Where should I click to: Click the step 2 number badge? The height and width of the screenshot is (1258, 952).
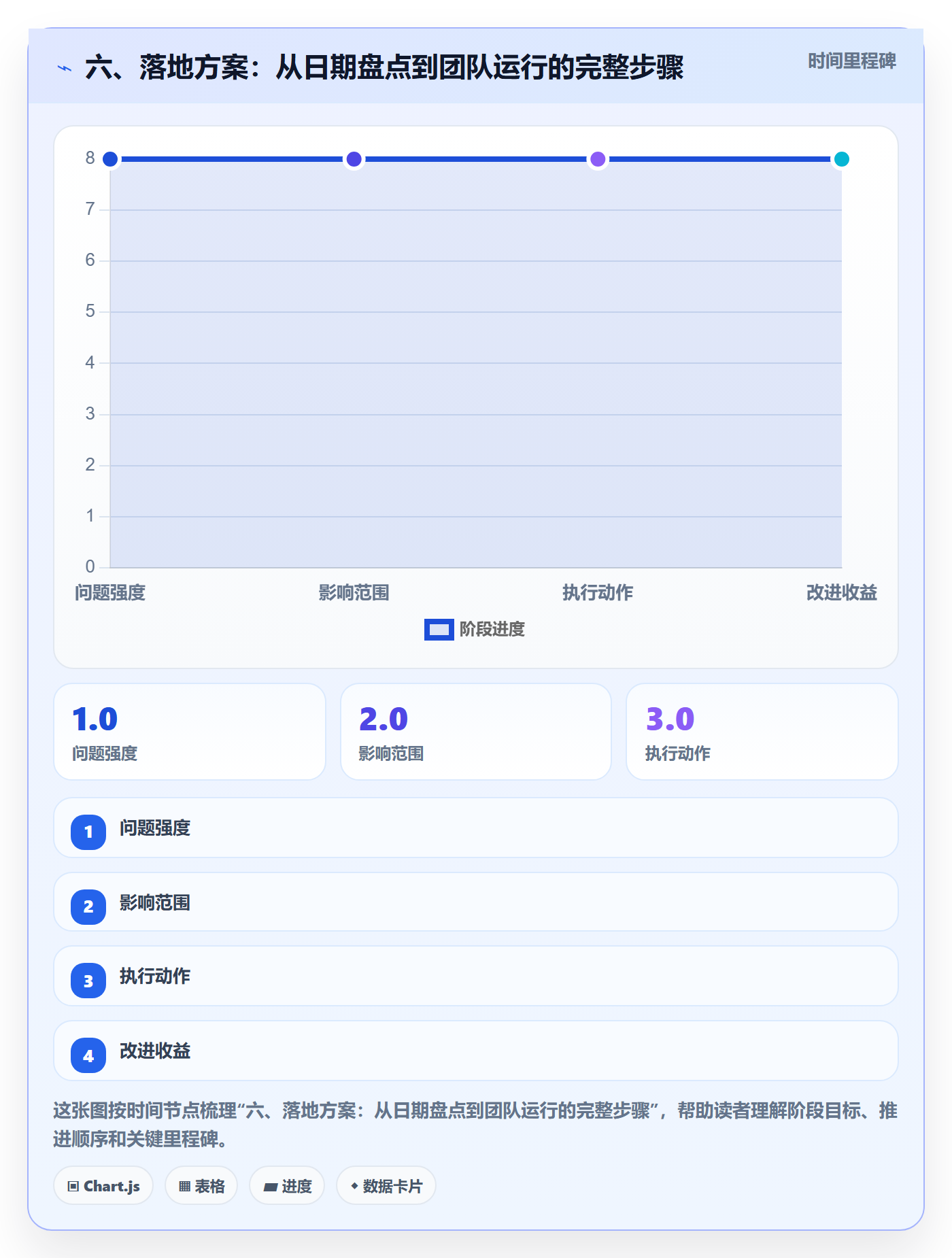[x=88, y=906]
